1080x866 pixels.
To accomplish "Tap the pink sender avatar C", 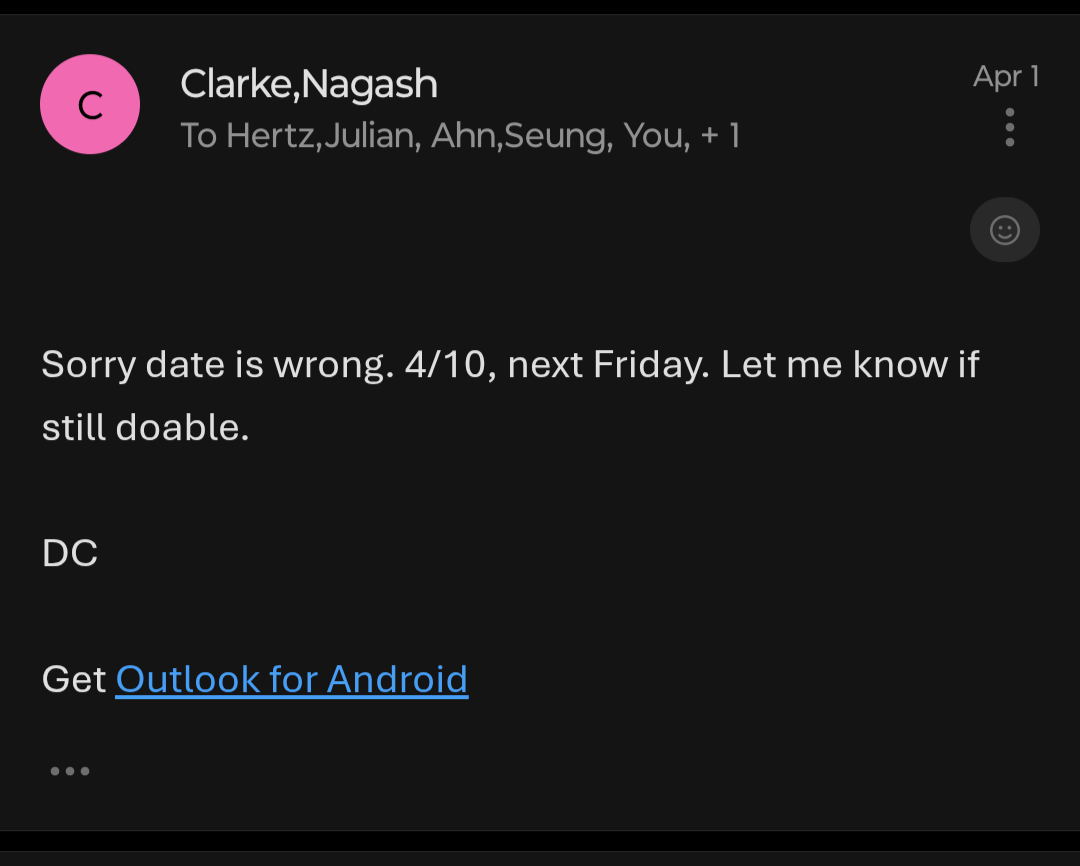I will tap(90, 104).
